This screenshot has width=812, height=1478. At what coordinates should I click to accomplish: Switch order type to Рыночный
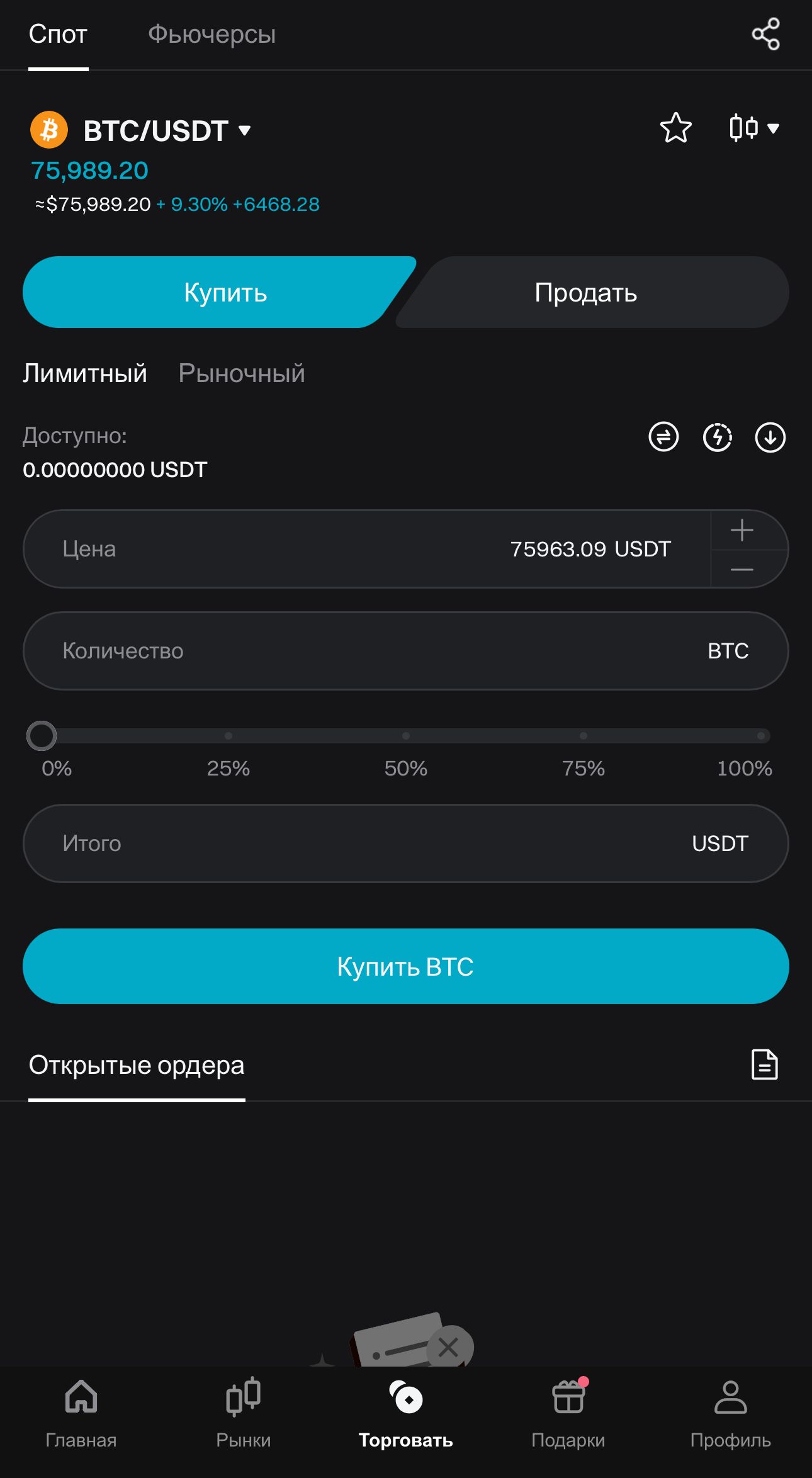[241, 373]
